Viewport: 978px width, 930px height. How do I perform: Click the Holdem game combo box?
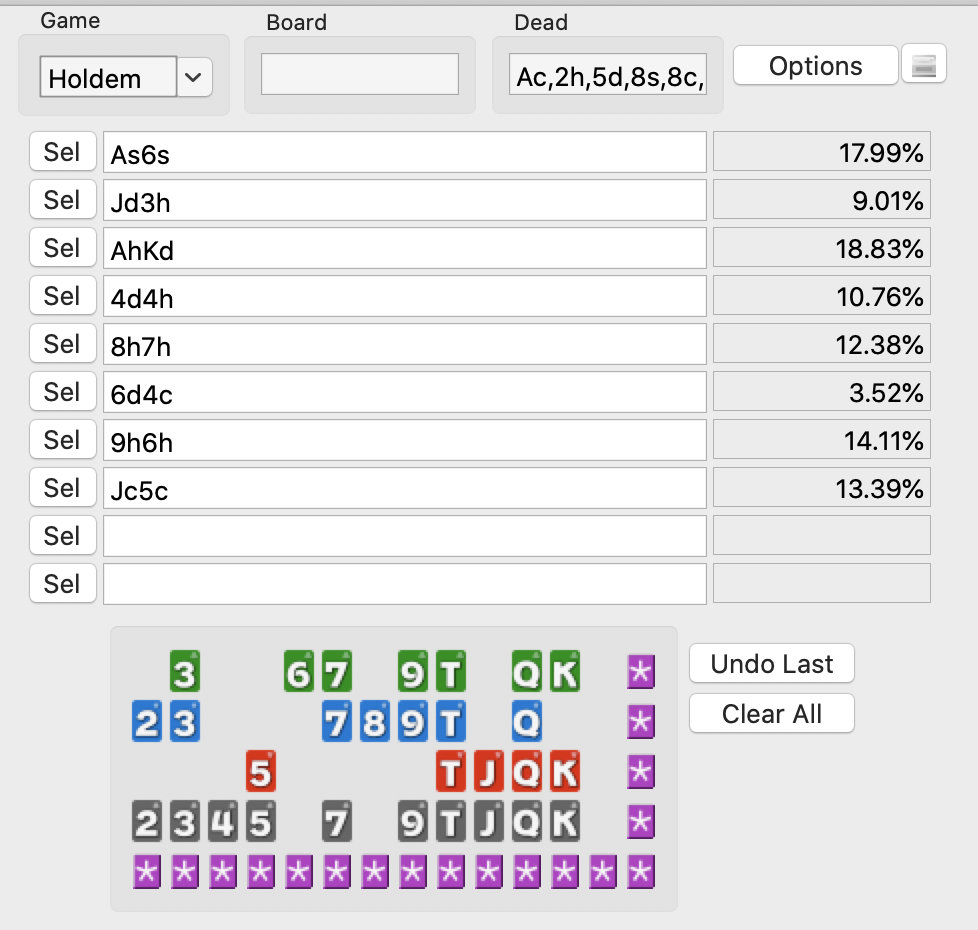point(108,77)
